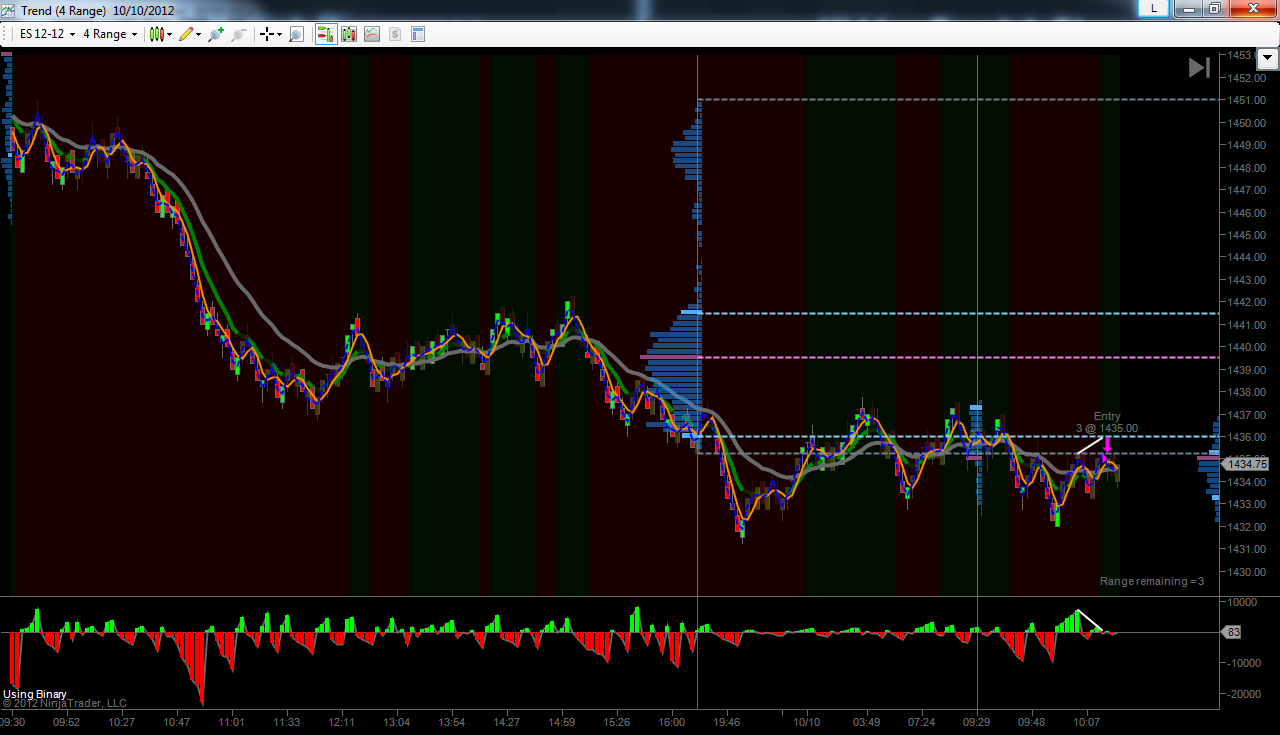Click the Using Binary label

pyautogui.click(x=35, y=694)
